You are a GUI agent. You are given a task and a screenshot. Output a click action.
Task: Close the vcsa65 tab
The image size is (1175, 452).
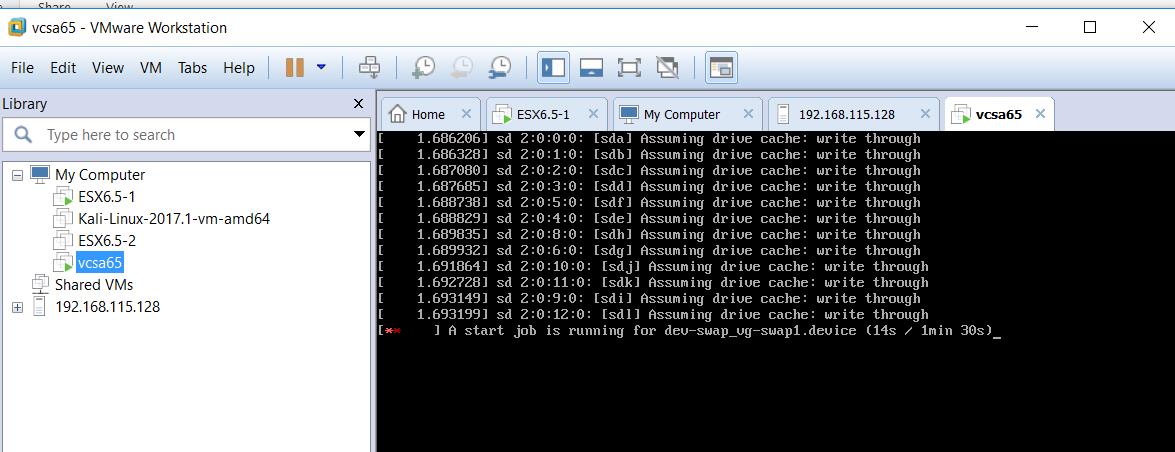click(1039, 114)
